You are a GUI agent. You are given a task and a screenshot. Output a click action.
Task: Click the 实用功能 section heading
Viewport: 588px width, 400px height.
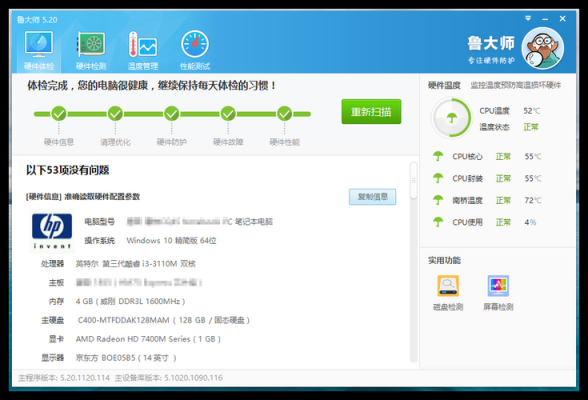pyautogui.click(x=444, y=260)
